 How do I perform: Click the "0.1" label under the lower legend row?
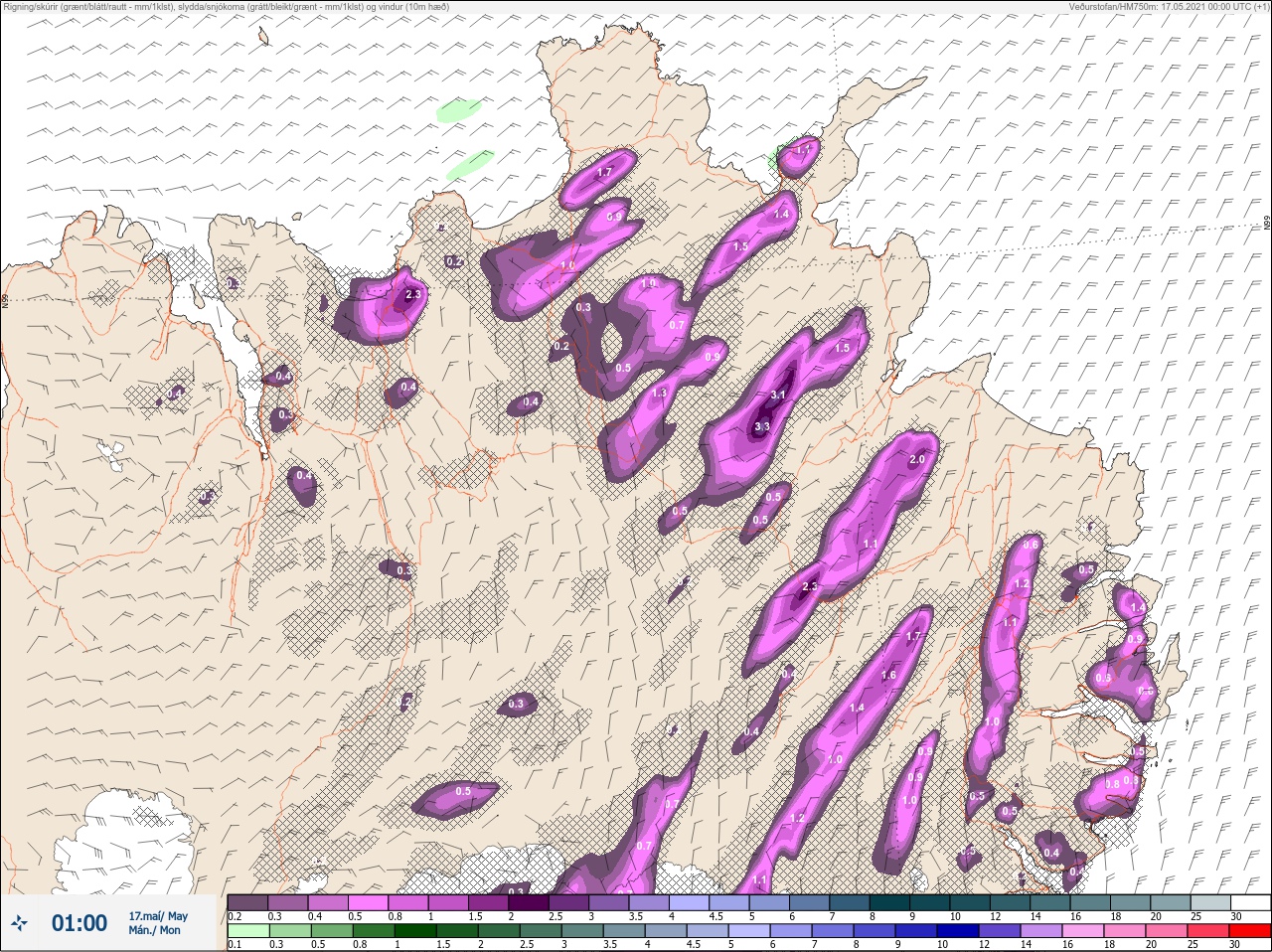tap(235, 945)
